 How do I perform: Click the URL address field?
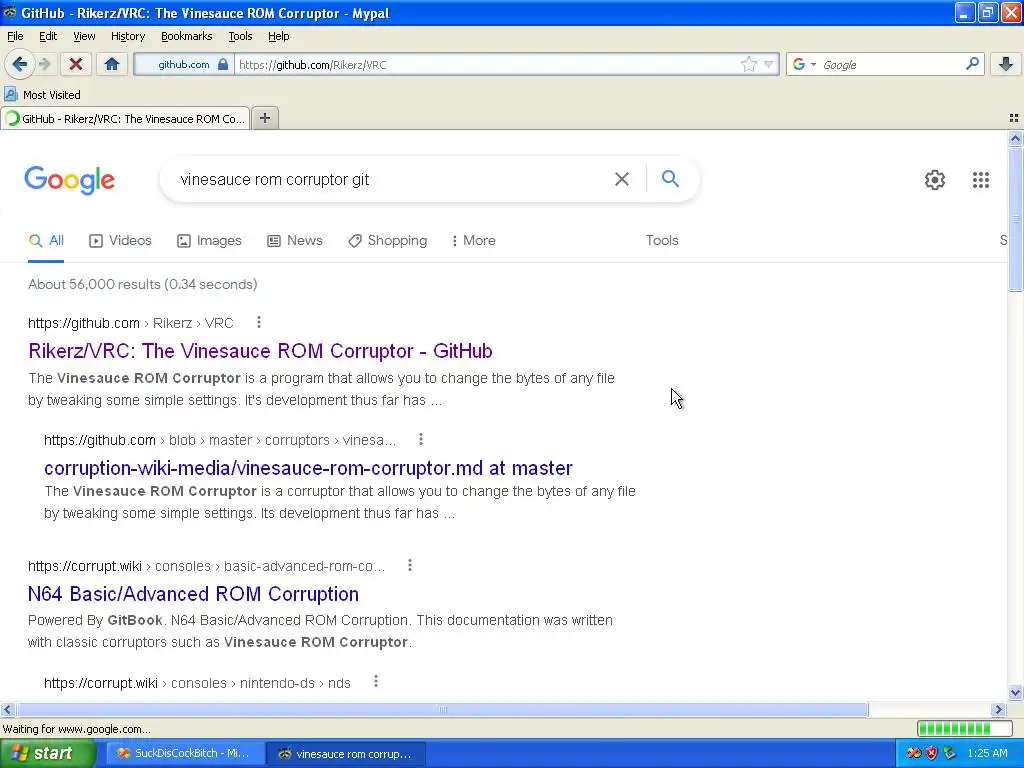487,65
